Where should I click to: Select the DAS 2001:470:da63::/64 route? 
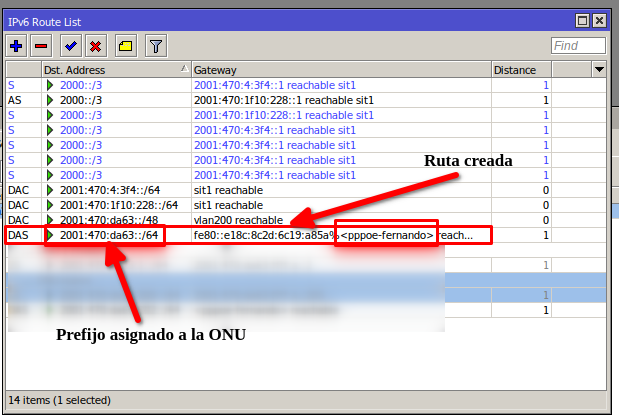click(x=110, y=235)
